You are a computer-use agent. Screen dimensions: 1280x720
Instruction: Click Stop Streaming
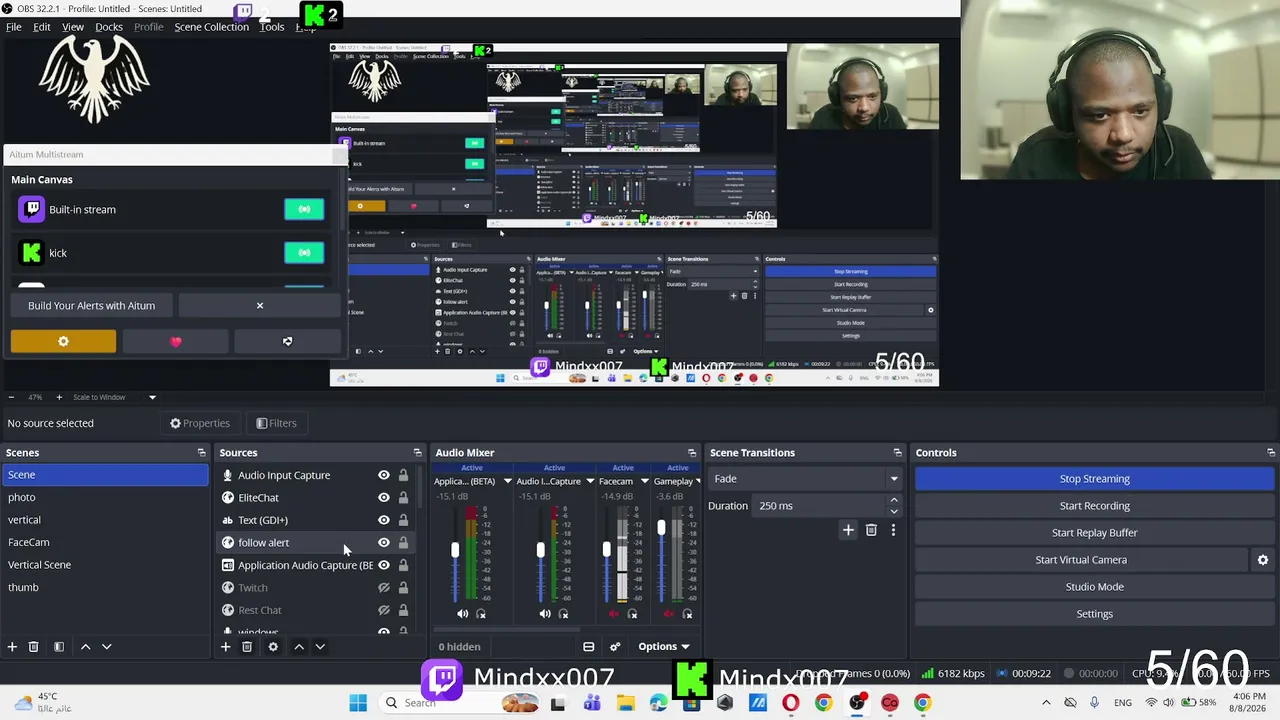(x=1095, y=479)
